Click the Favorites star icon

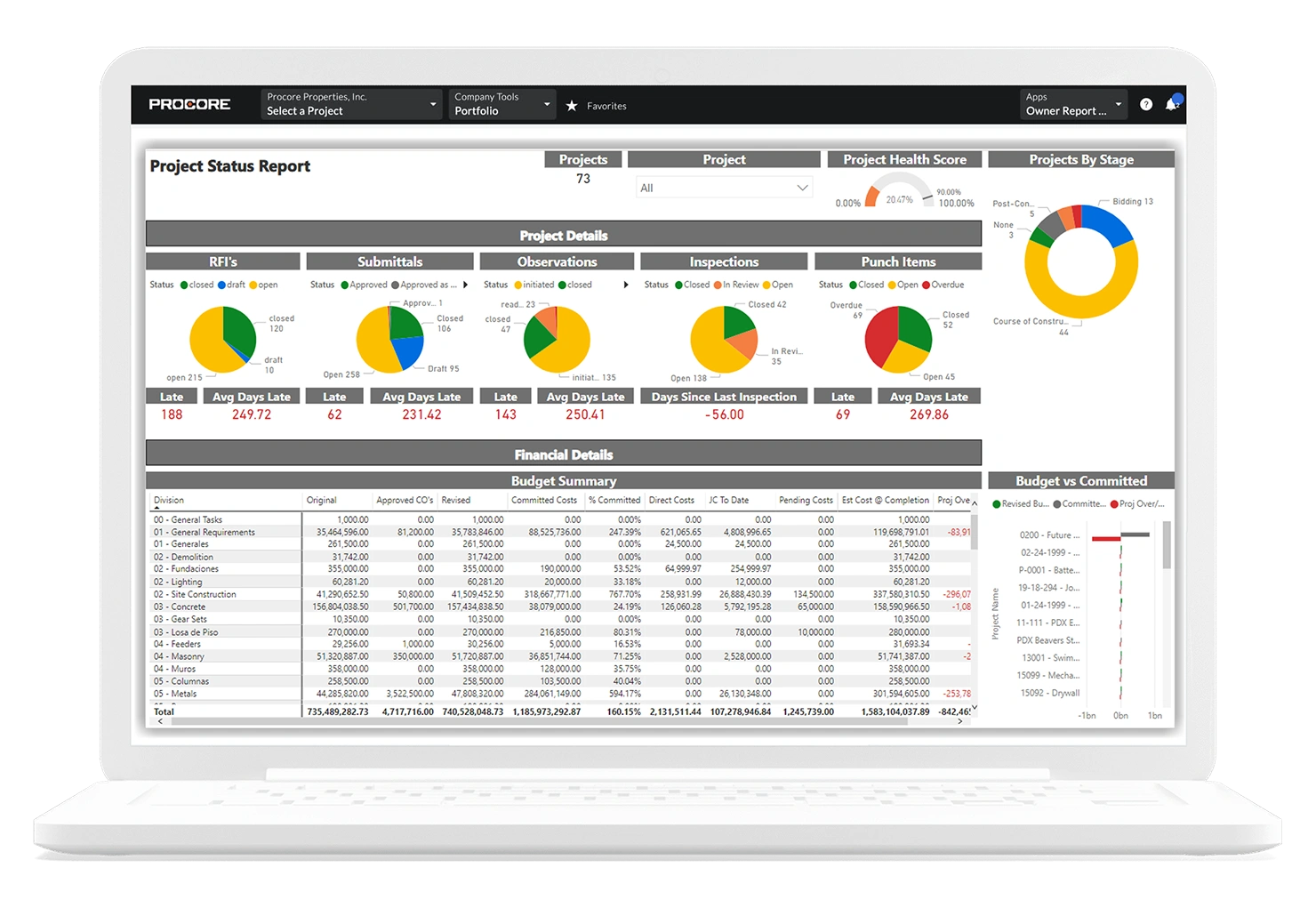click(x=572, y=106)
